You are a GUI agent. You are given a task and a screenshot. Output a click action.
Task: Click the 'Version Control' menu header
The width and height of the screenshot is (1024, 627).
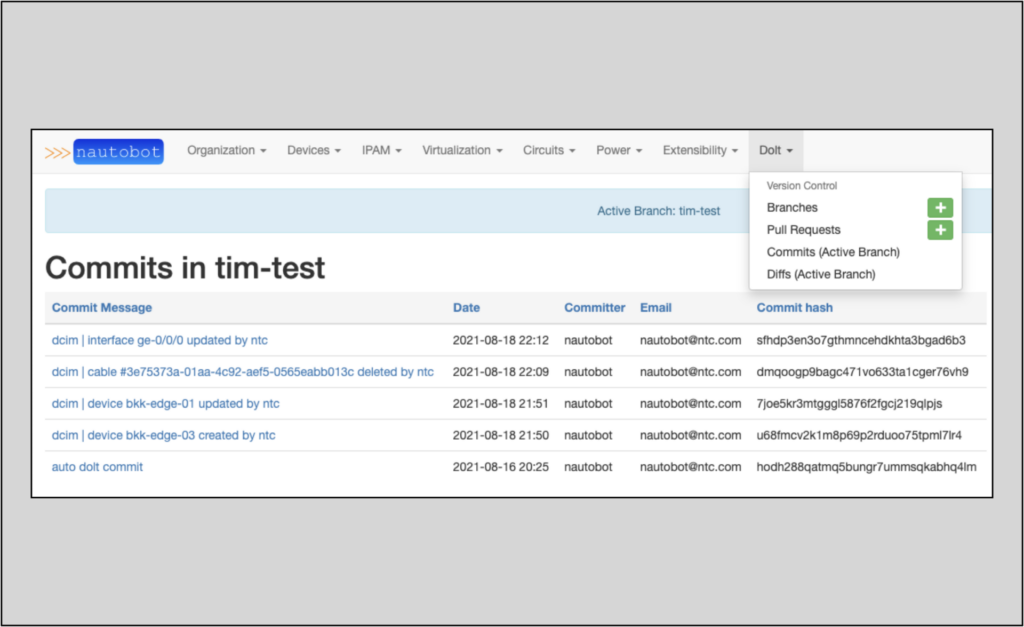pyautogui.click(x=802, y=185)
